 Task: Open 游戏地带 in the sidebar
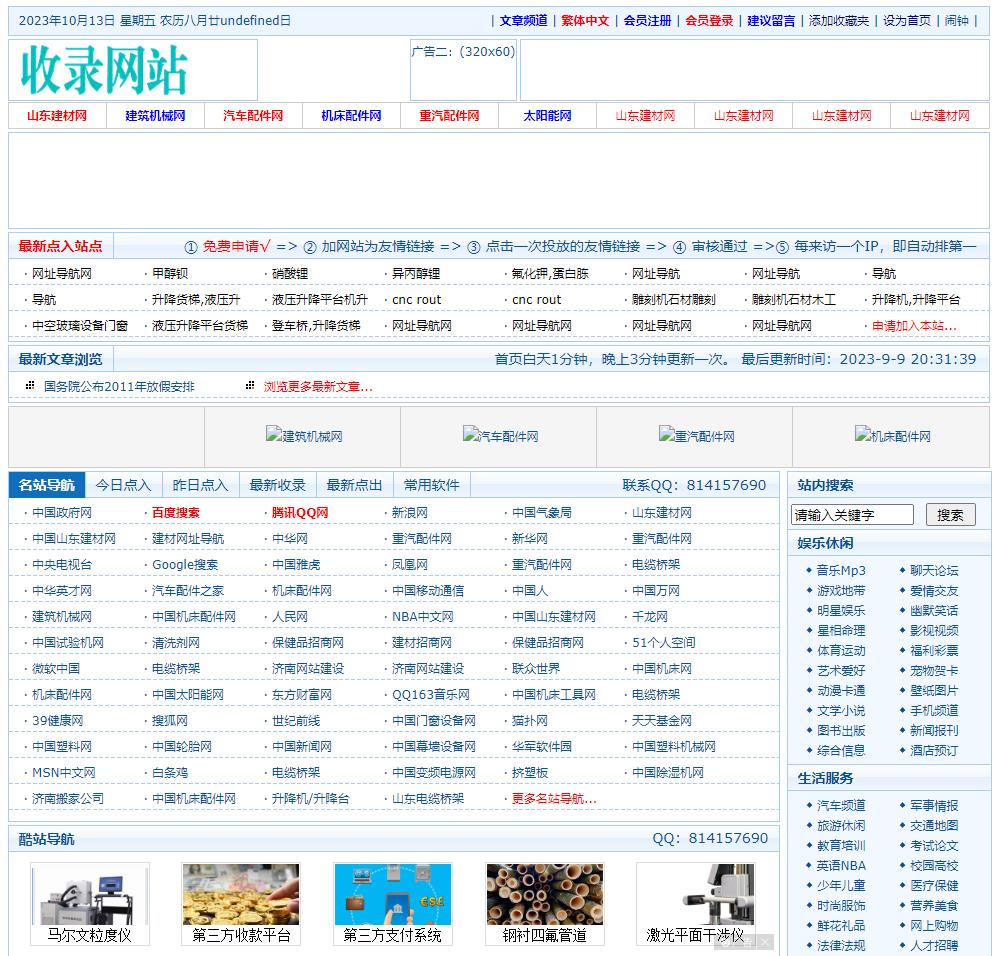(841, 591)
